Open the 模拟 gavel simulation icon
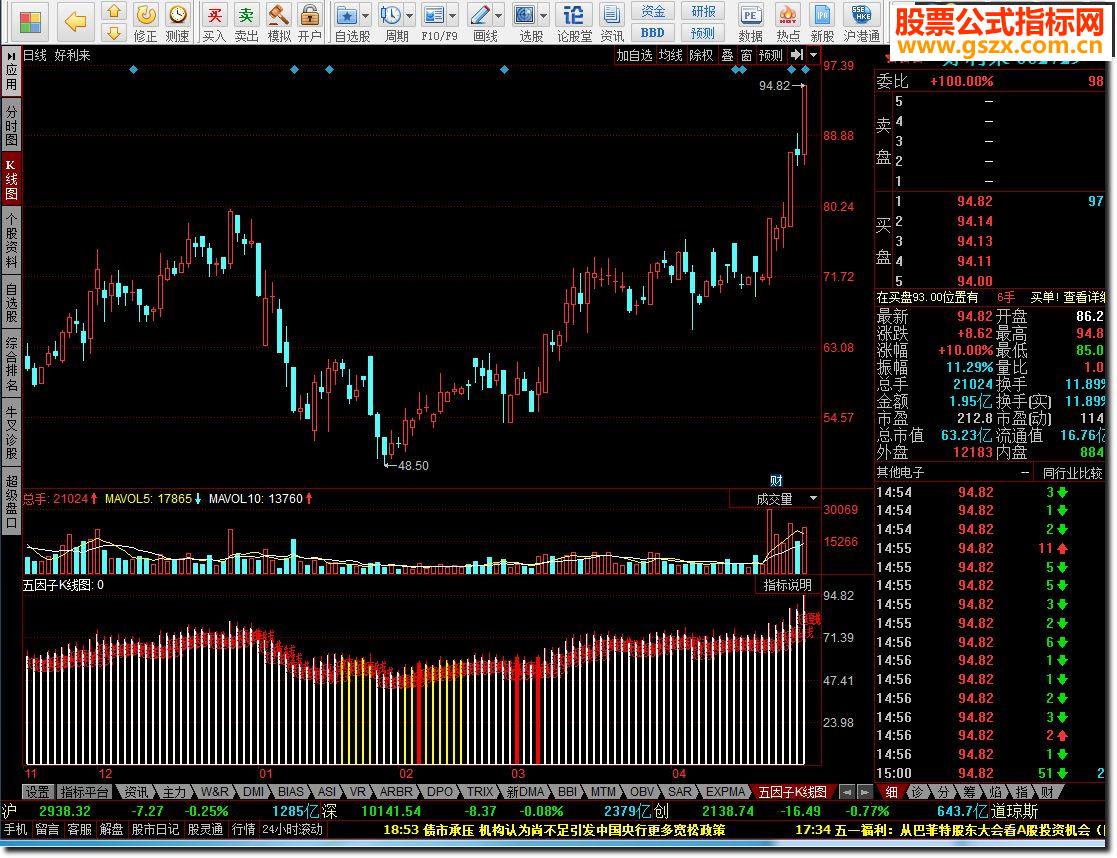 click(279, 14)
